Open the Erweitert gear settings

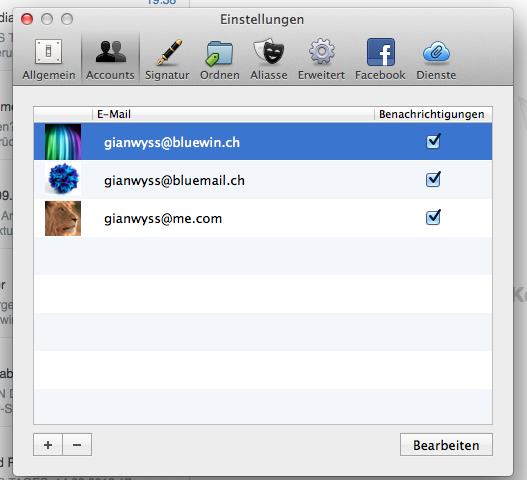(321, 59)
